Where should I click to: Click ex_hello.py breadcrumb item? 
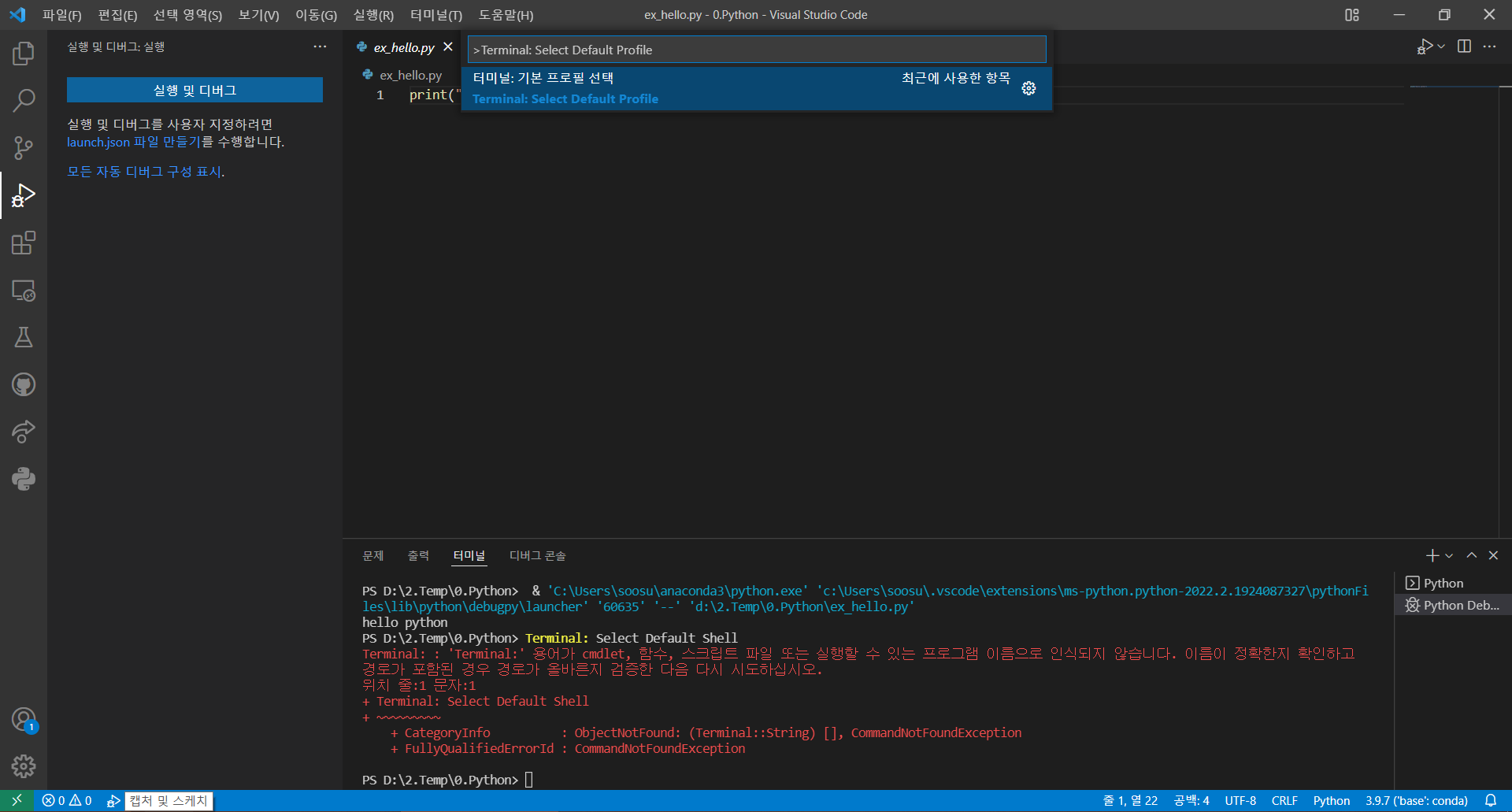pos(410,75)
